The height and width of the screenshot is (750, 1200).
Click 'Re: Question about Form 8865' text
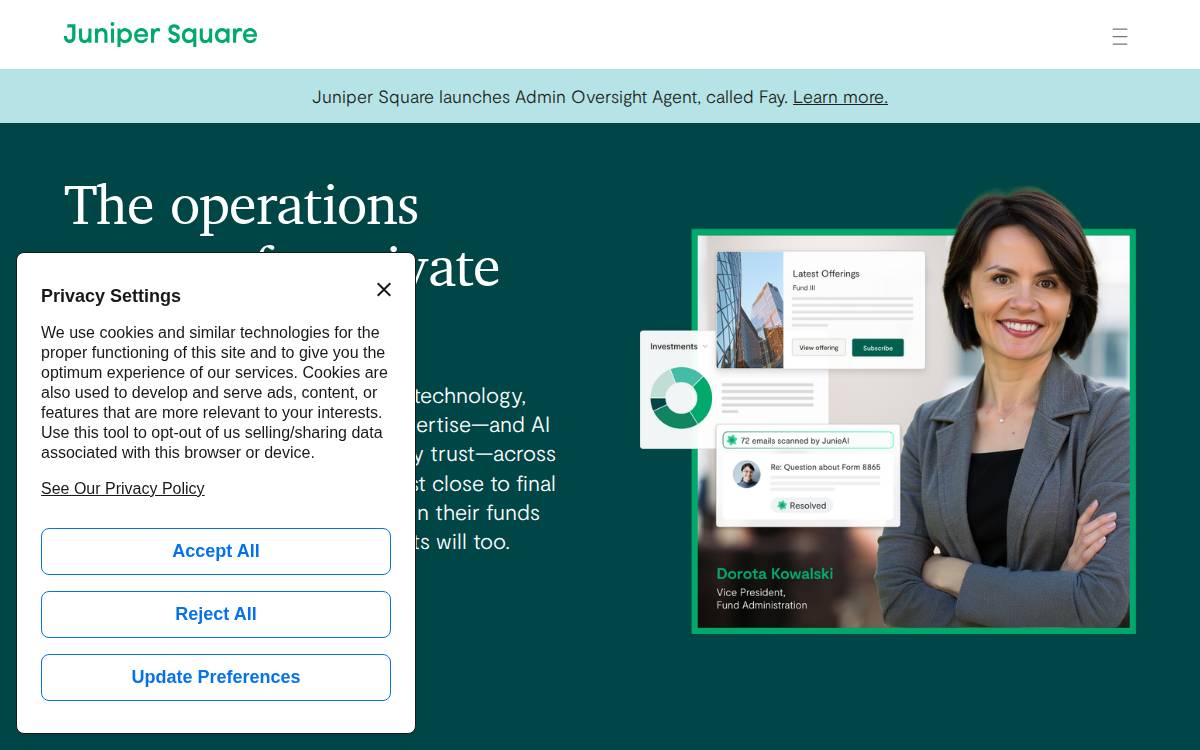coord(825,467)
